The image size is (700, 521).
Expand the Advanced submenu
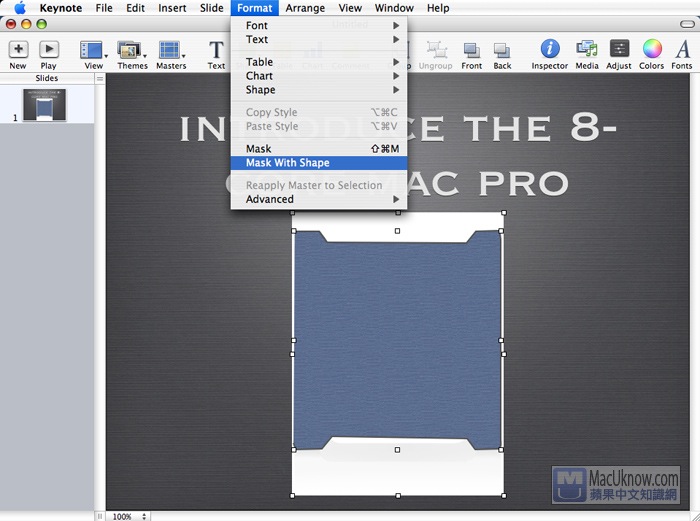[319, 199]
